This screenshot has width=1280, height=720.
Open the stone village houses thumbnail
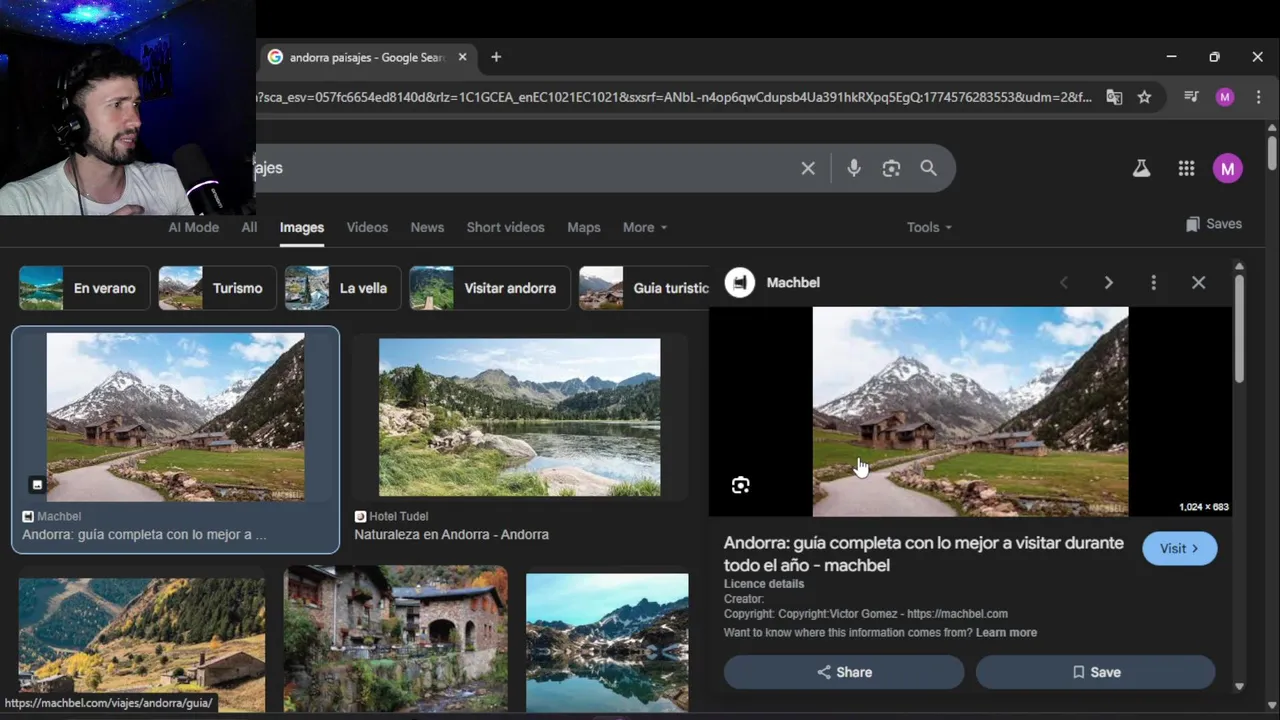point(395,638)
